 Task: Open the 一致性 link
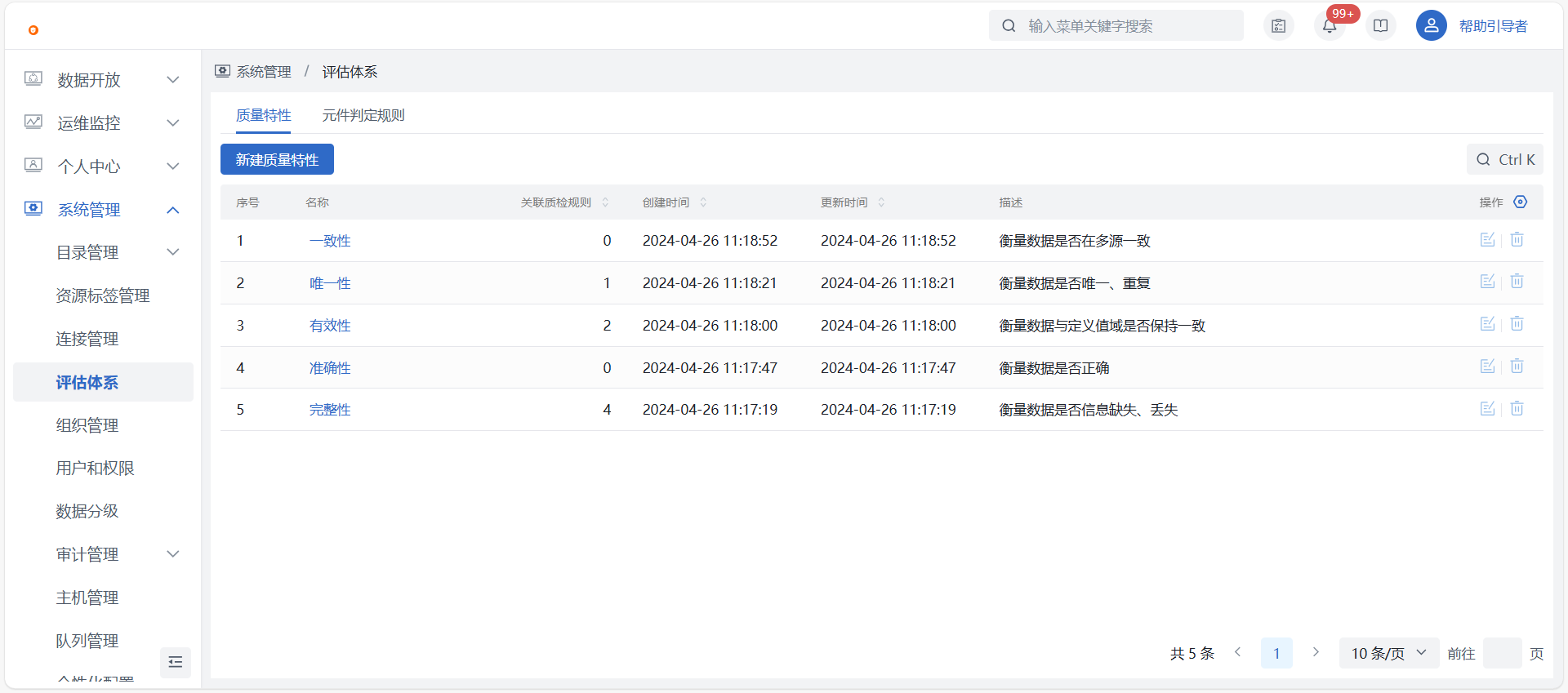point(330,241)
